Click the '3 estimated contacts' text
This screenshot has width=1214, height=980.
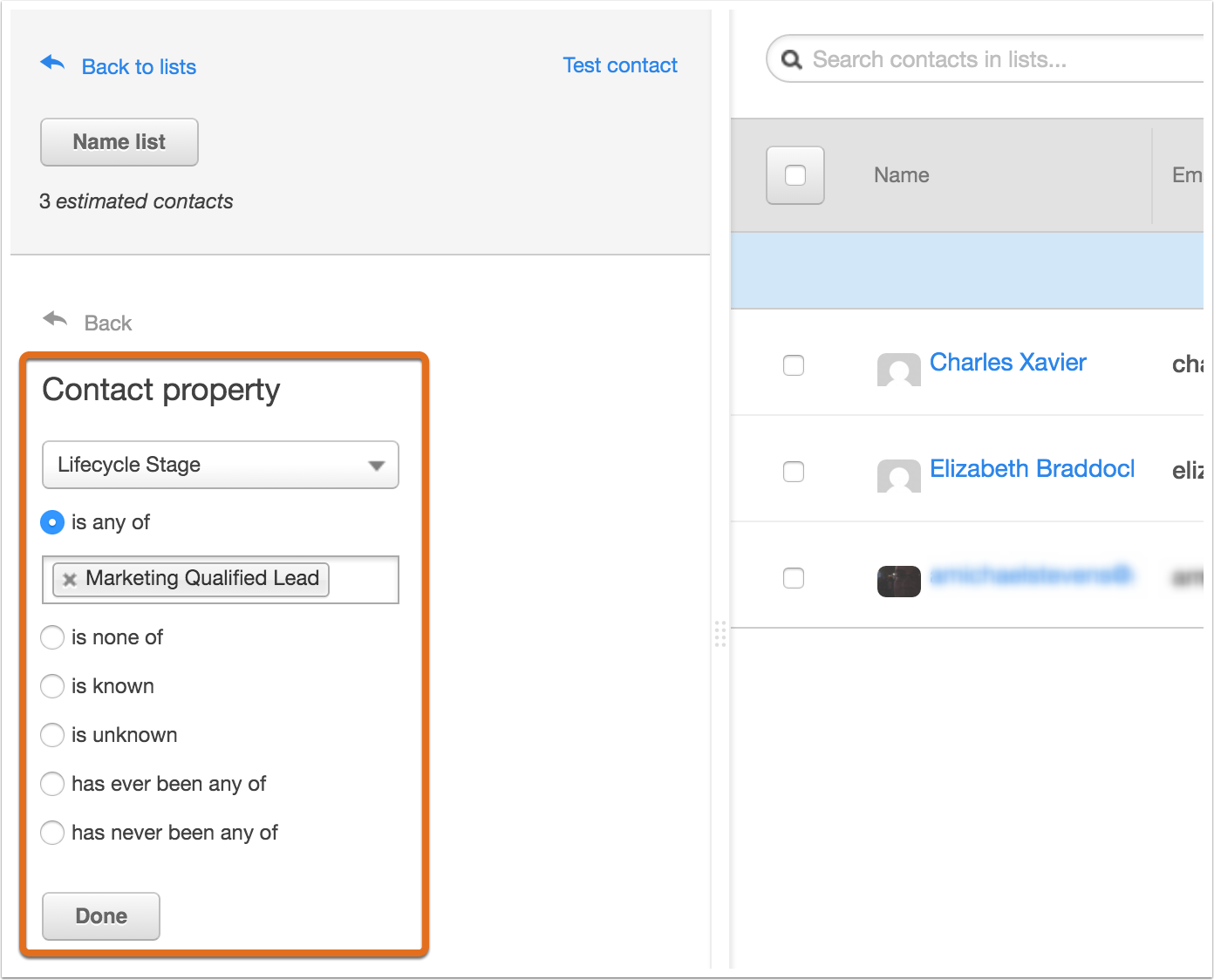136,201
